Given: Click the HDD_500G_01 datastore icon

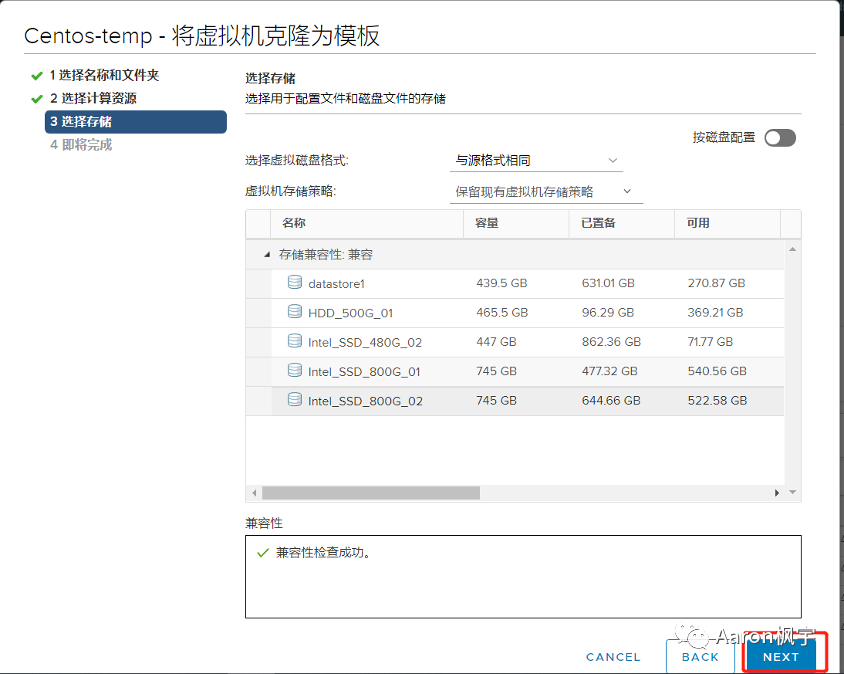Looking at the screenshot, I should tap(294, 311).
